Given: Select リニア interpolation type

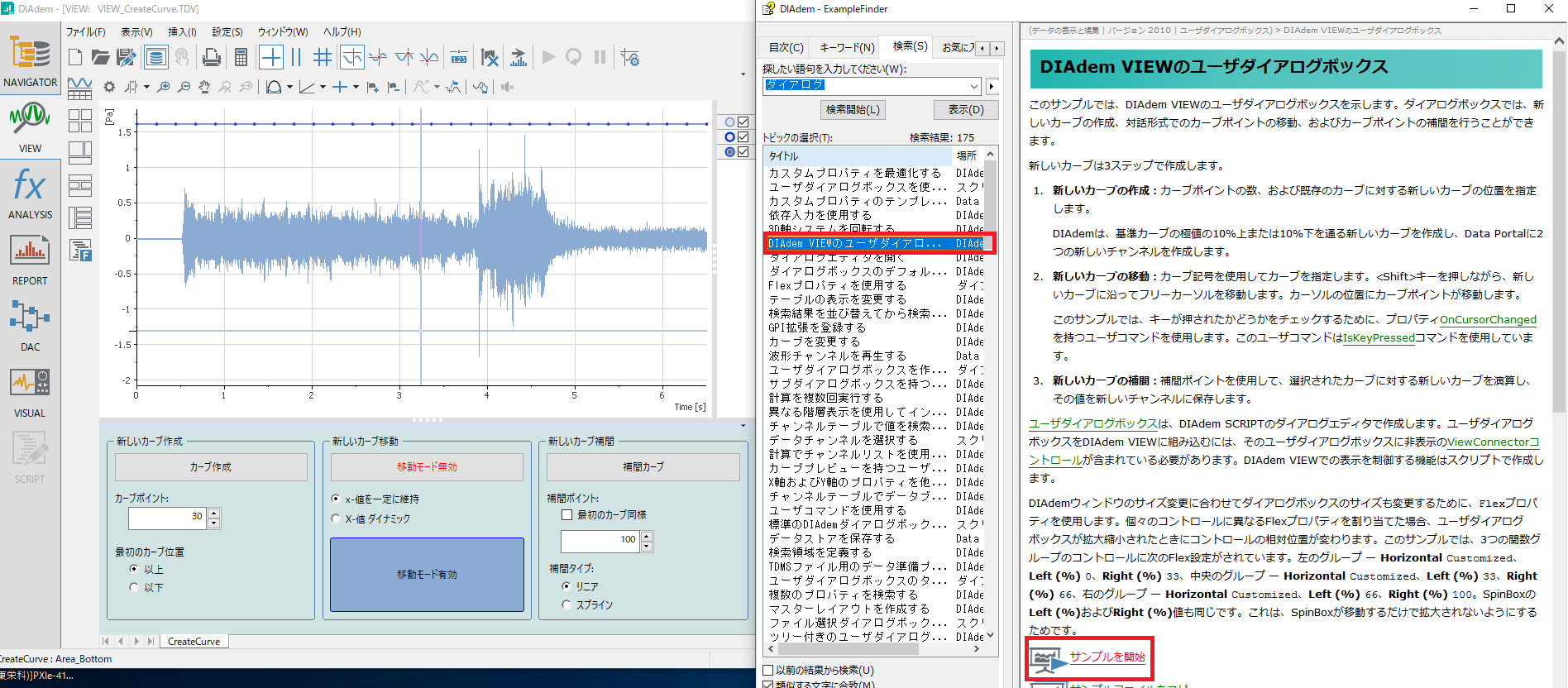Looking at the screenshot, I should (x=566, y=586).
